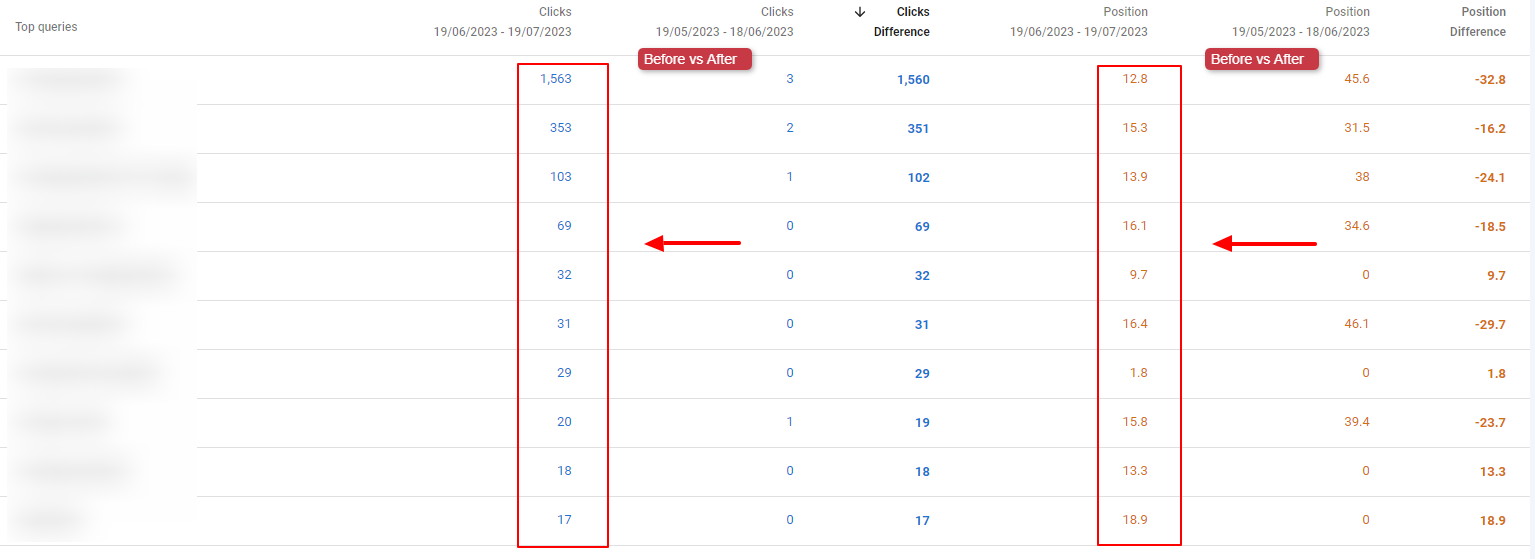Click the down-arrow sort icon beside Clicks Difference
Image resolution: width=1535 pixels, height=559 pixels.
(x=860, y=12)
